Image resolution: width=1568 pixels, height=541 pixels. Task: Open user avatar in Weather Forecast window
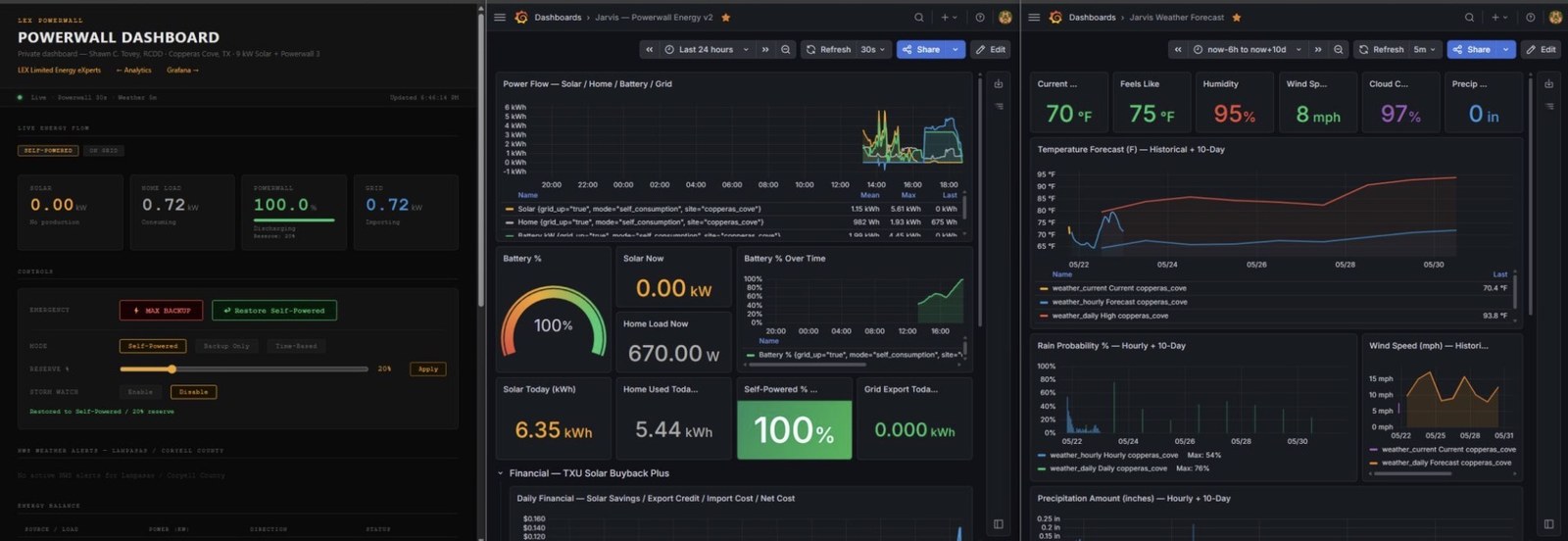pos(1555,17)
